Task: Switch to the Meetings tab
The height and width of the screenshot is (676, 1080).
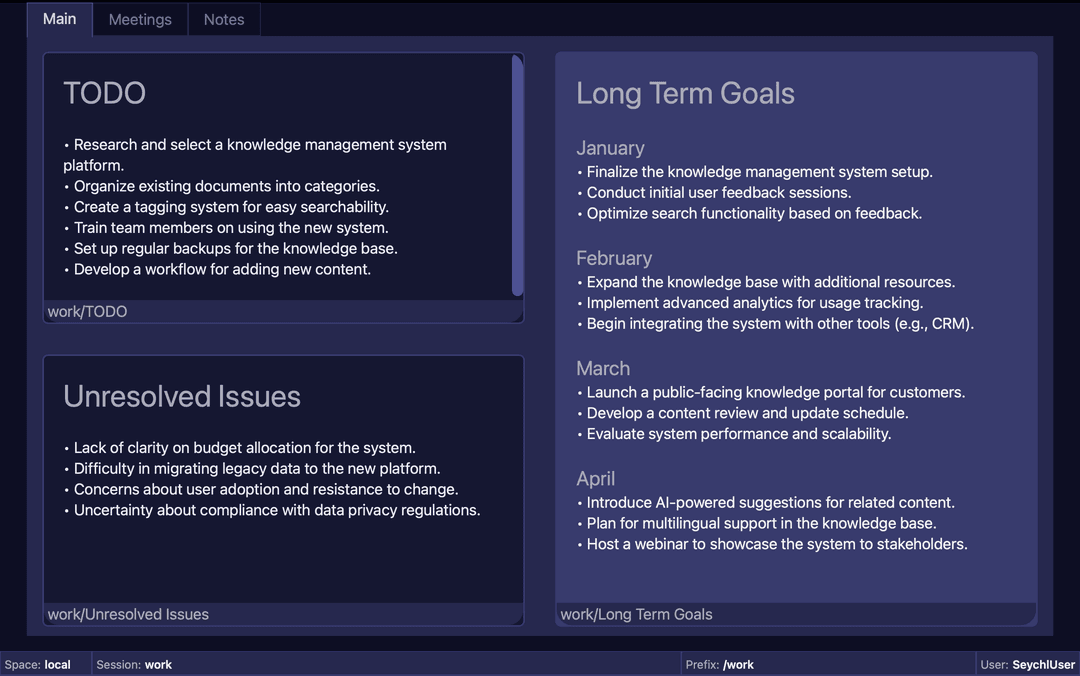Action: pos(140,19)
